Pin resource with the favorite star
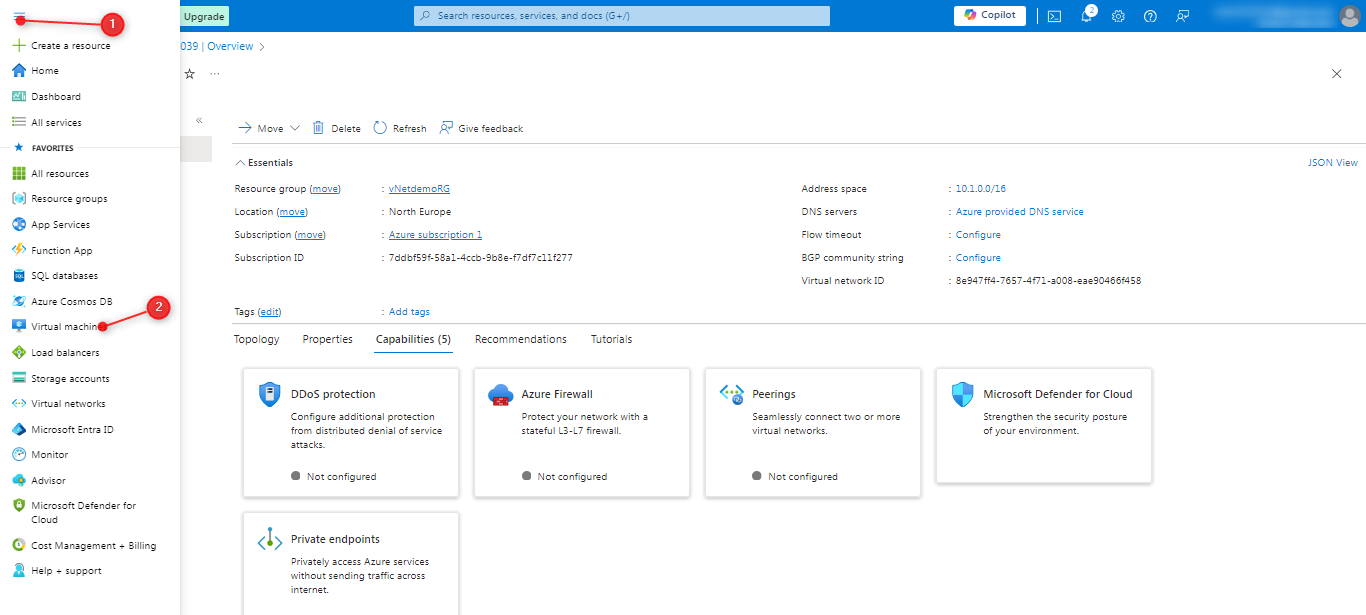This screenshot has height=615, width=1366. click(190, 74)
